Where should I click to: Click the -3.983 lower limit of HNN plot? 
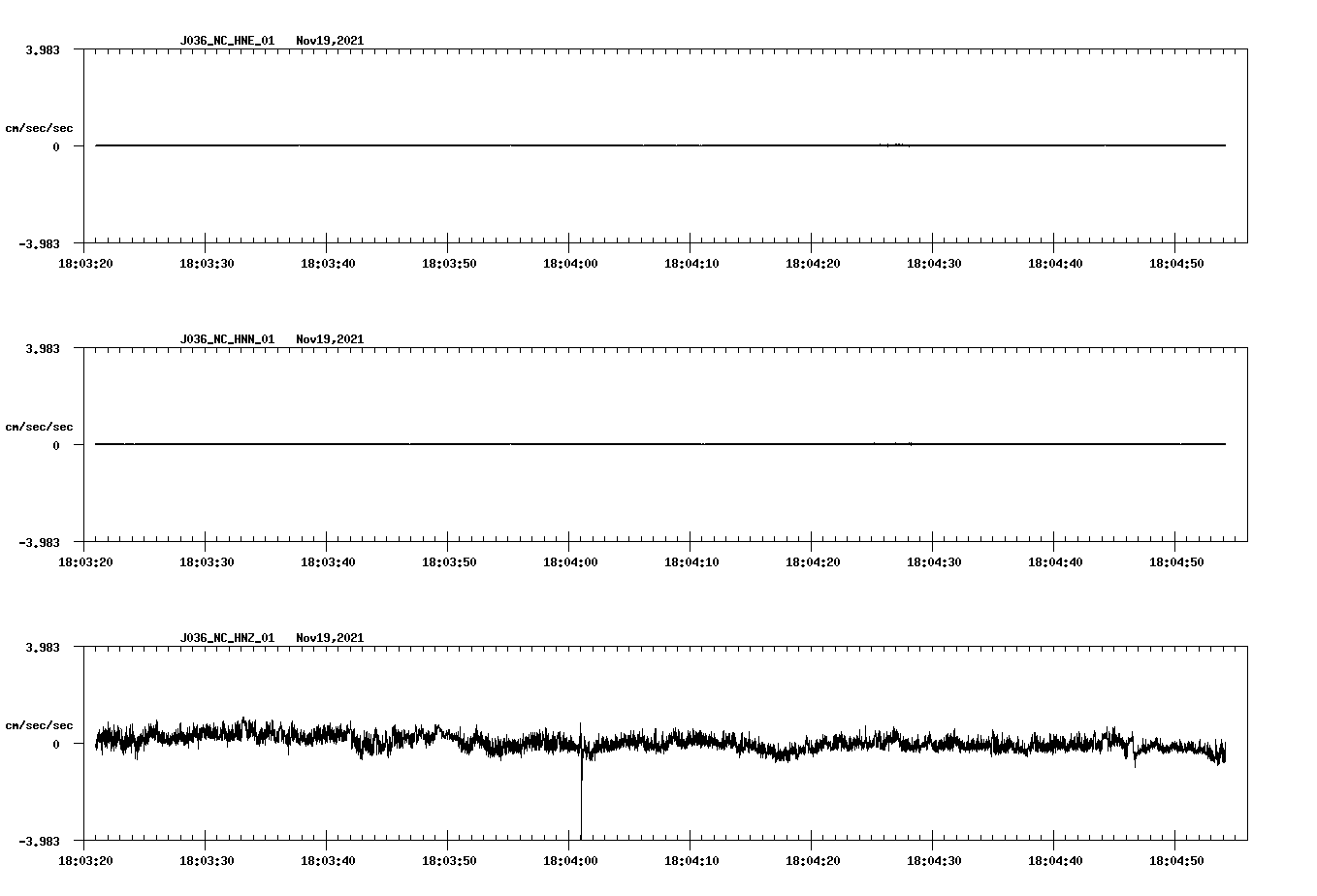point(39,542)
